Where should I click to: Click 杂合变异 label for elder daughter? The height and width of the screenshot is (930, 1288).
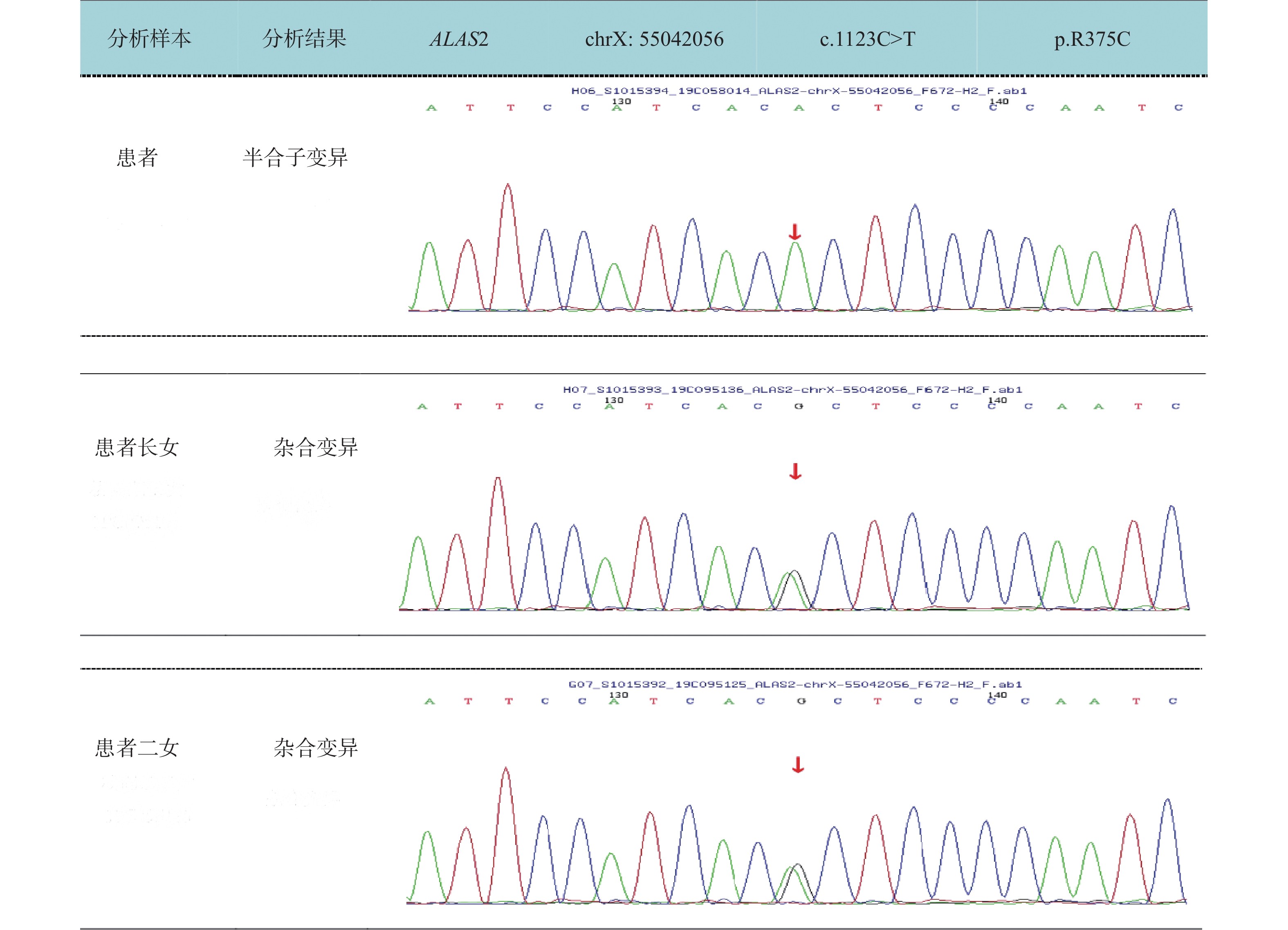[x=316, y=447]
